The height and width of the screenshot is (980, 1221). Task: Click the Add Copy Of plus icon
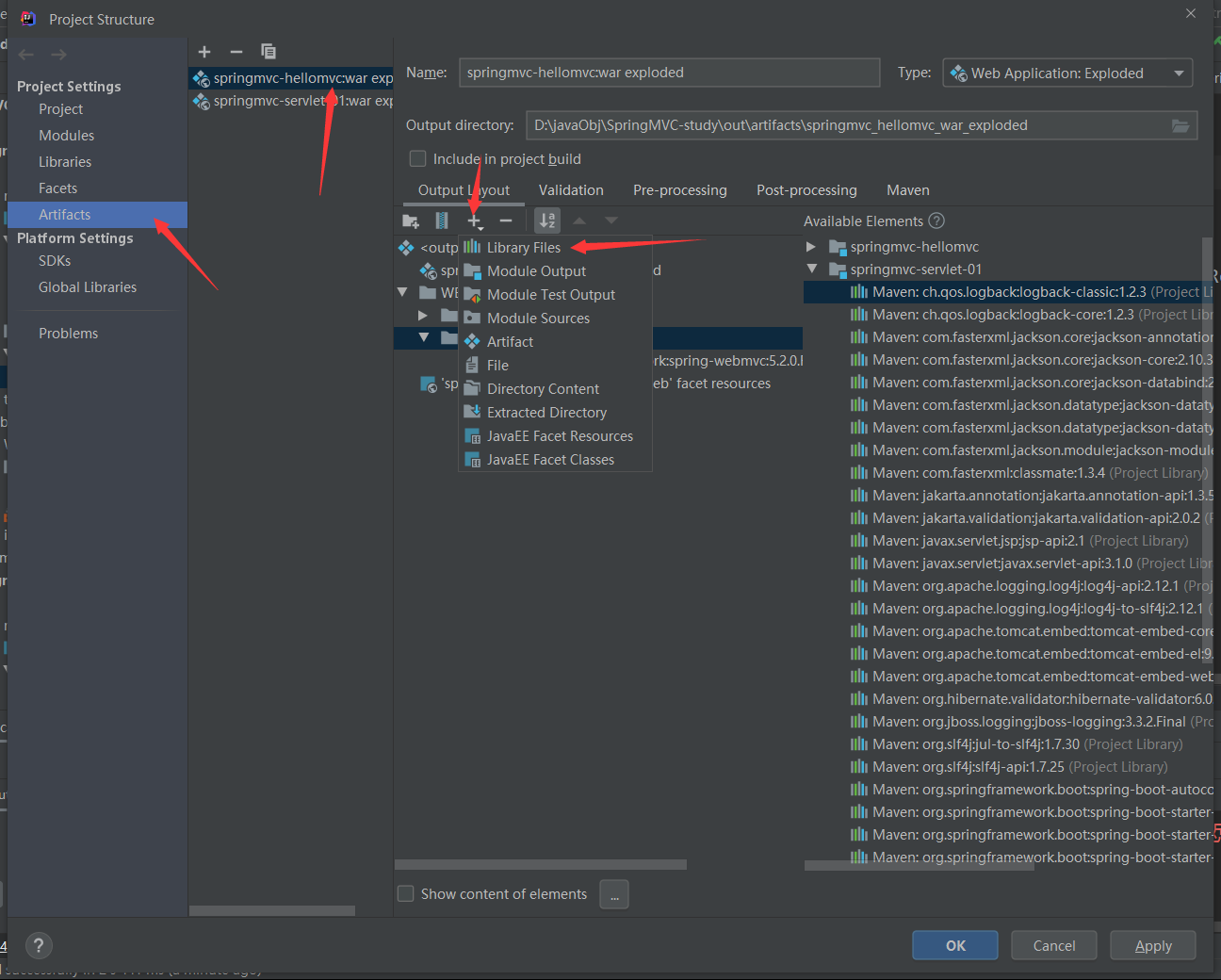[x=475, y=220]
